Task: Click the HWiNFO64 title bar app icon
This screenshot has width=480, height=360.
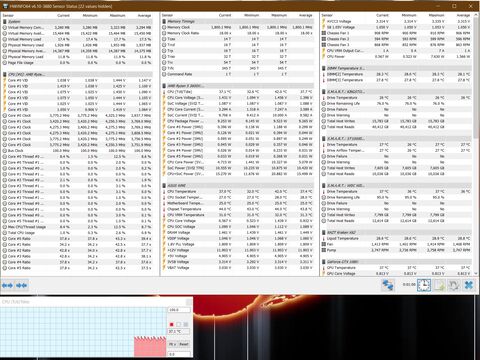Action: pyautogui.click(x=5, y=6)
